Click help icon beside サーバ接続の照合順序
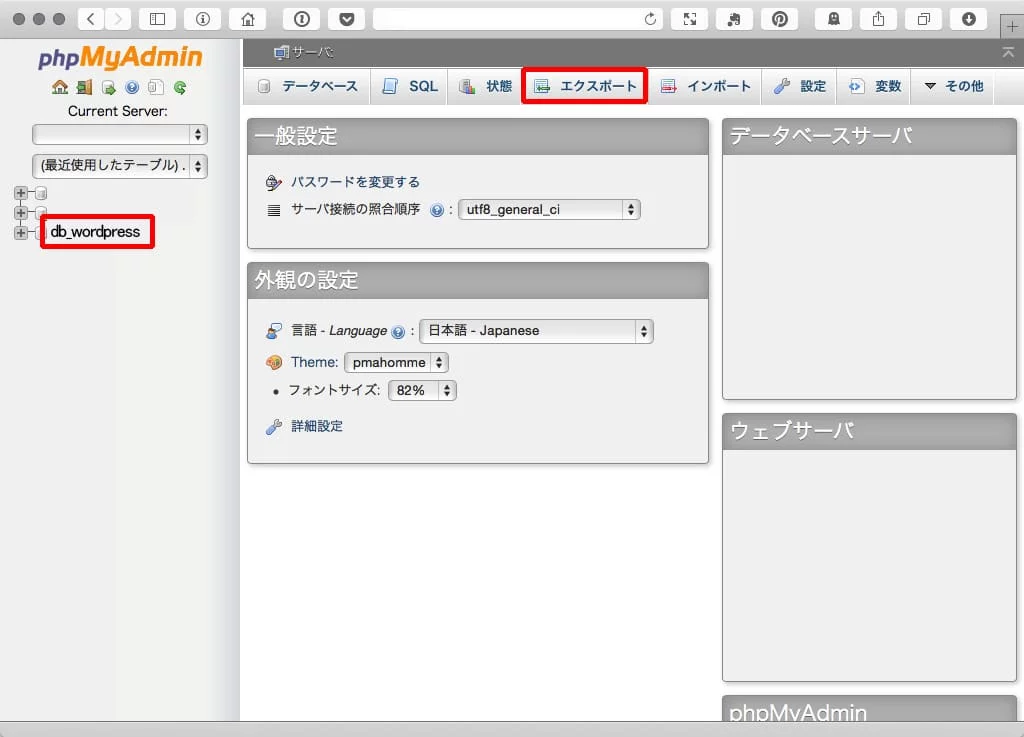This screenshot has height=737, width=1024. pyautogui.click(x=437, y=210)
